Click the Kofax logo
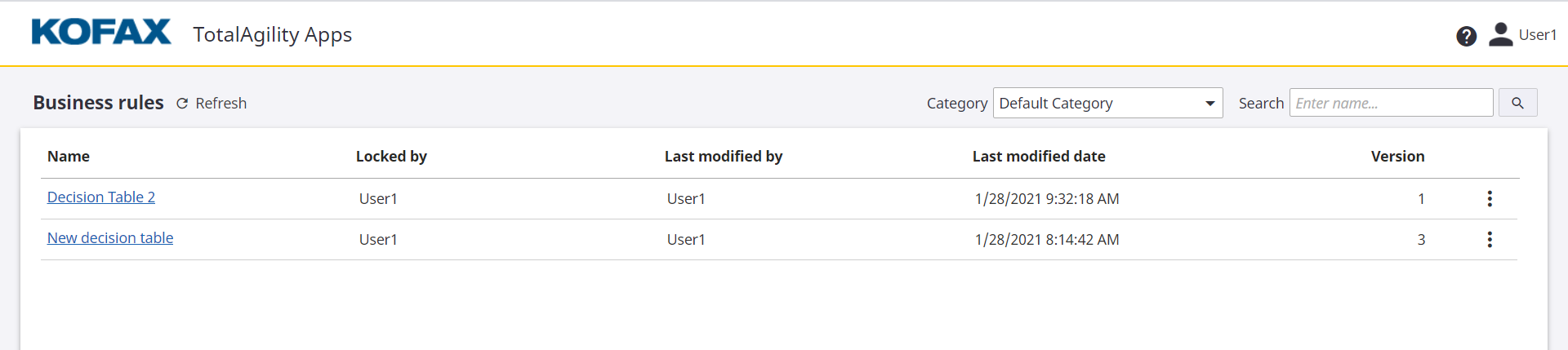The image size is (1568, 350). click(x=100, y=33)
